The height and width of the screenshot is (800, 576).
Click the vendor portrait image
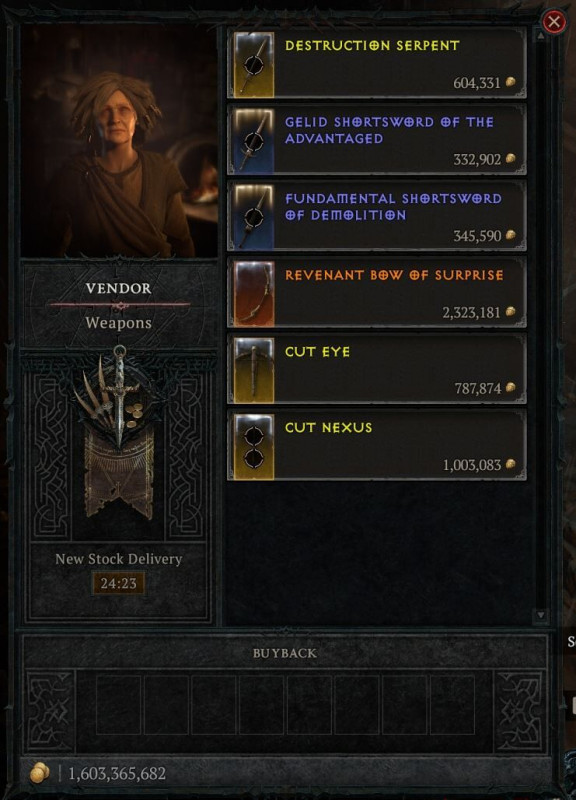pos(119,141)
